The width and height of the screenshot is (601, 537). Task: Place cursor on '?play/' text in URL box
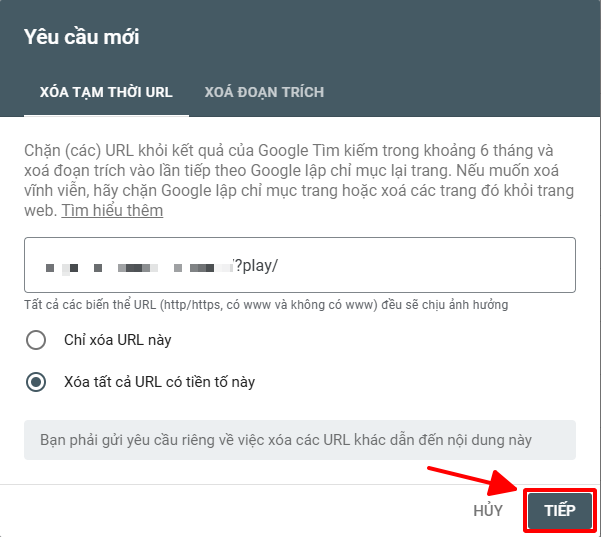point(256,266)
